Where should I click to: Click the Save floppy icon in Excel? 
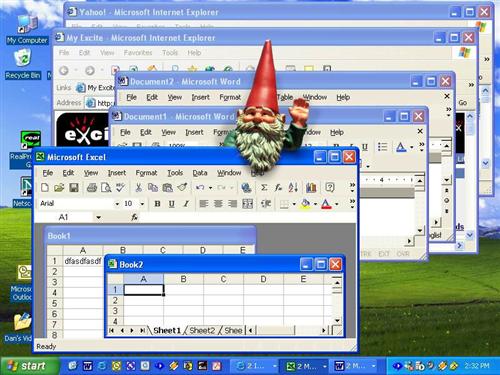click(x=74, y=188)
